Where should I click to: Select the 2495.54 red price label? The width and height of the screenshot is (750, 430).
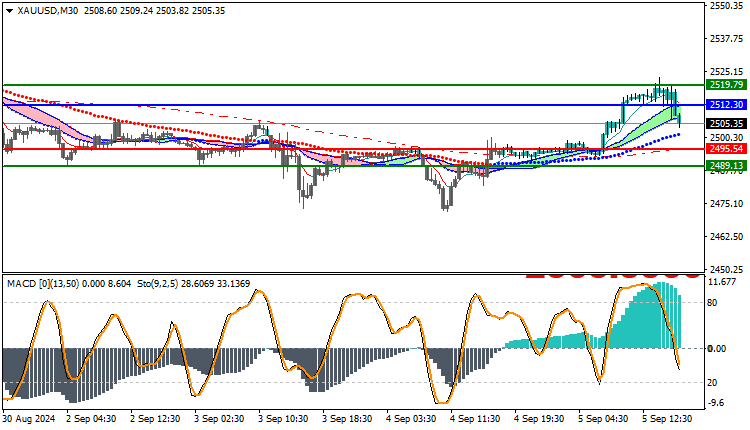(x=726, y=149)
